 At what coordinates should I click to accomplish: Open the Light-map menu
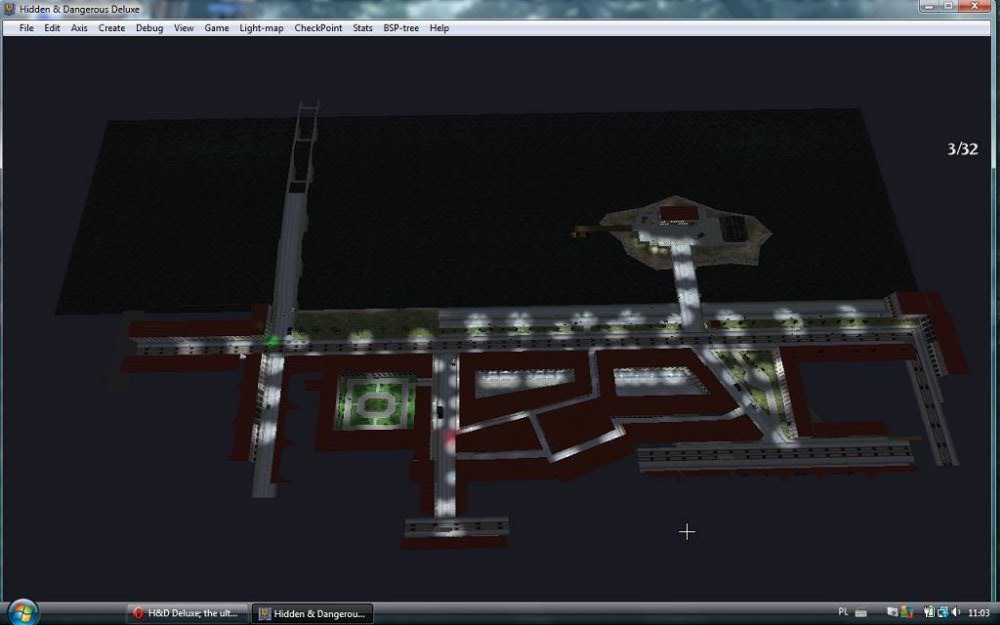coord(261,28)
